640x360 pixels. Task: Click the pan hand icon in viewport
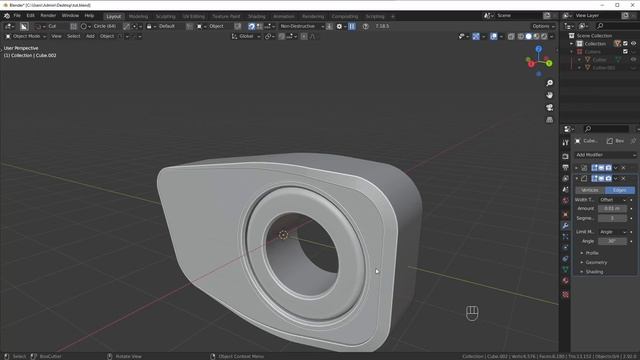(x=550, y=95)
